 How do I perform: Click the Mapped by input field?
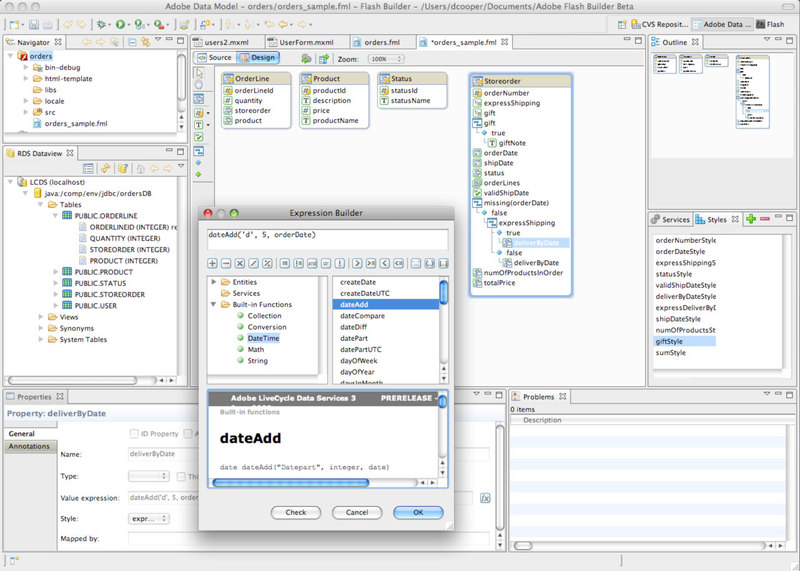coord(309,538)
